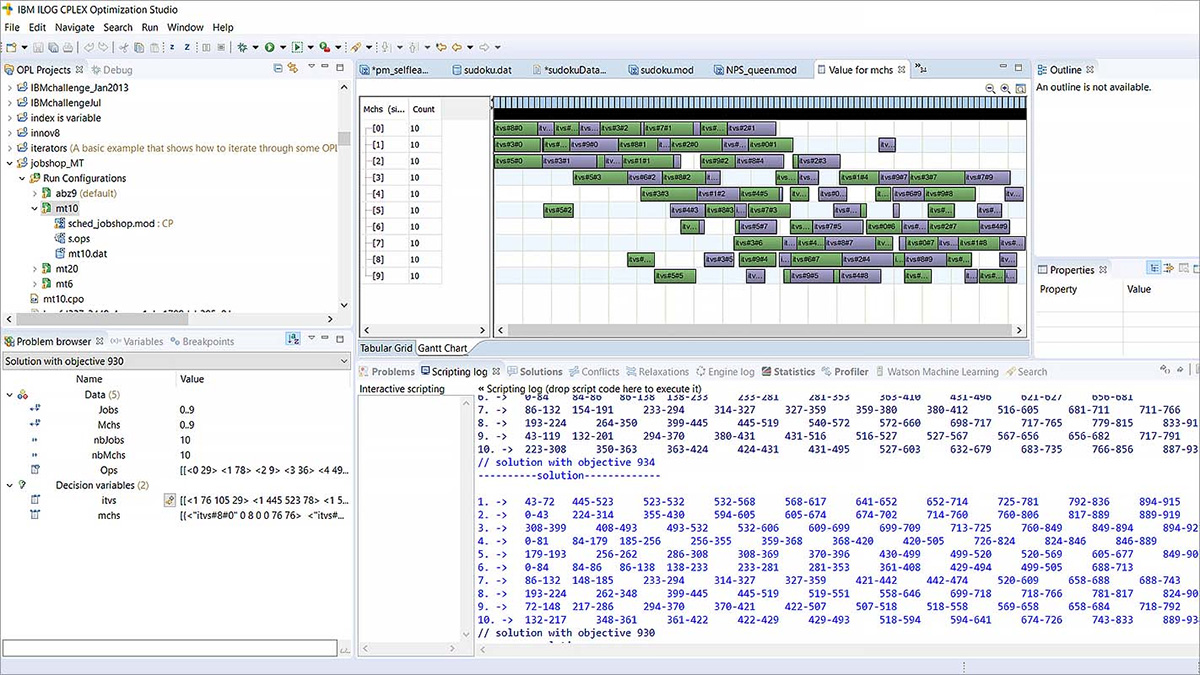Image resolution: width=1200 pixels, height=675 pixels.
Task: Toggle alphabetical sort in Problem browser
Action: click(x=293, y=340)
